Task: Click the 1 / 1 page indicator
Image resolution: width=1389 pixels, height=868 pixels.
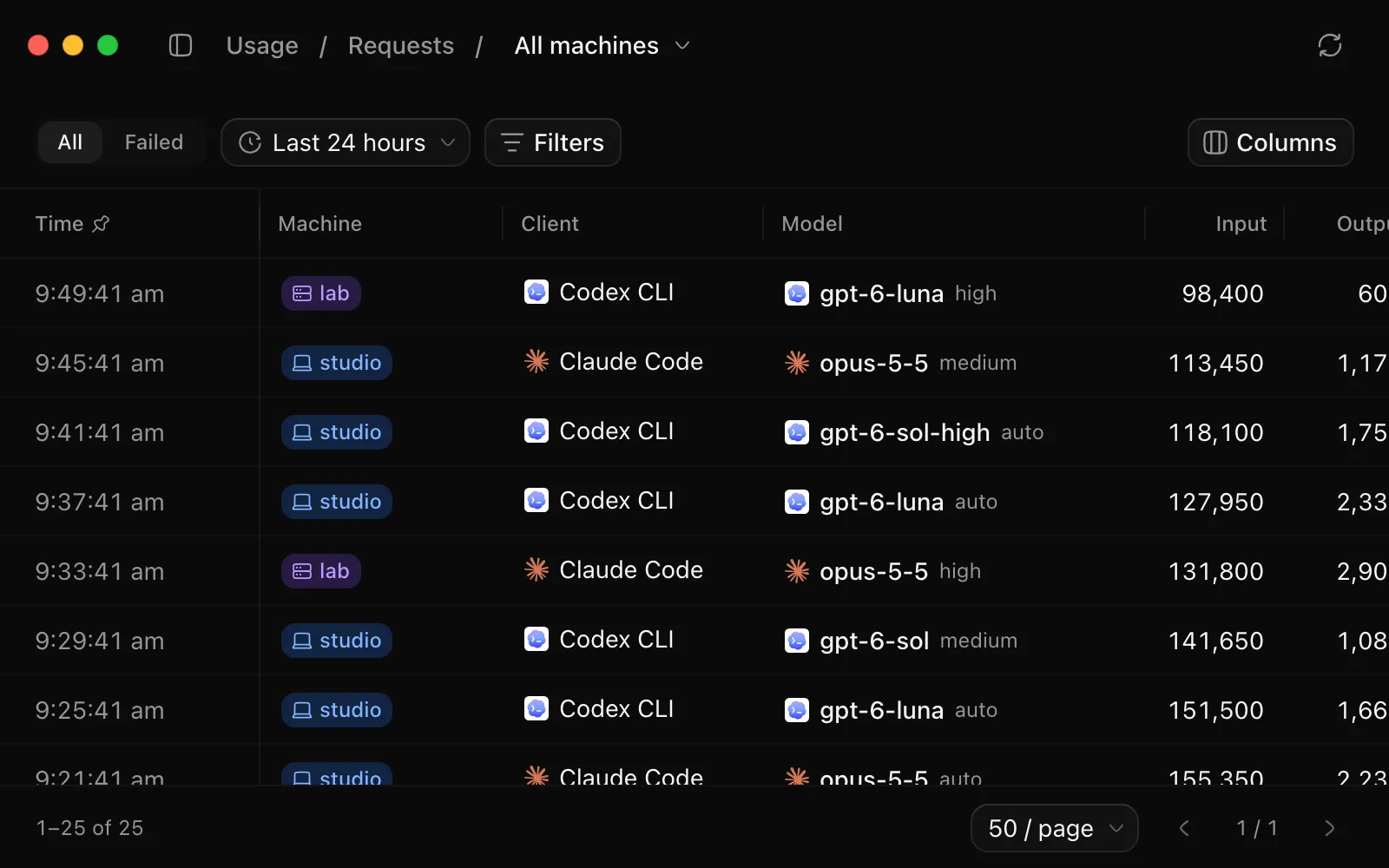Action: [1257, 828]
